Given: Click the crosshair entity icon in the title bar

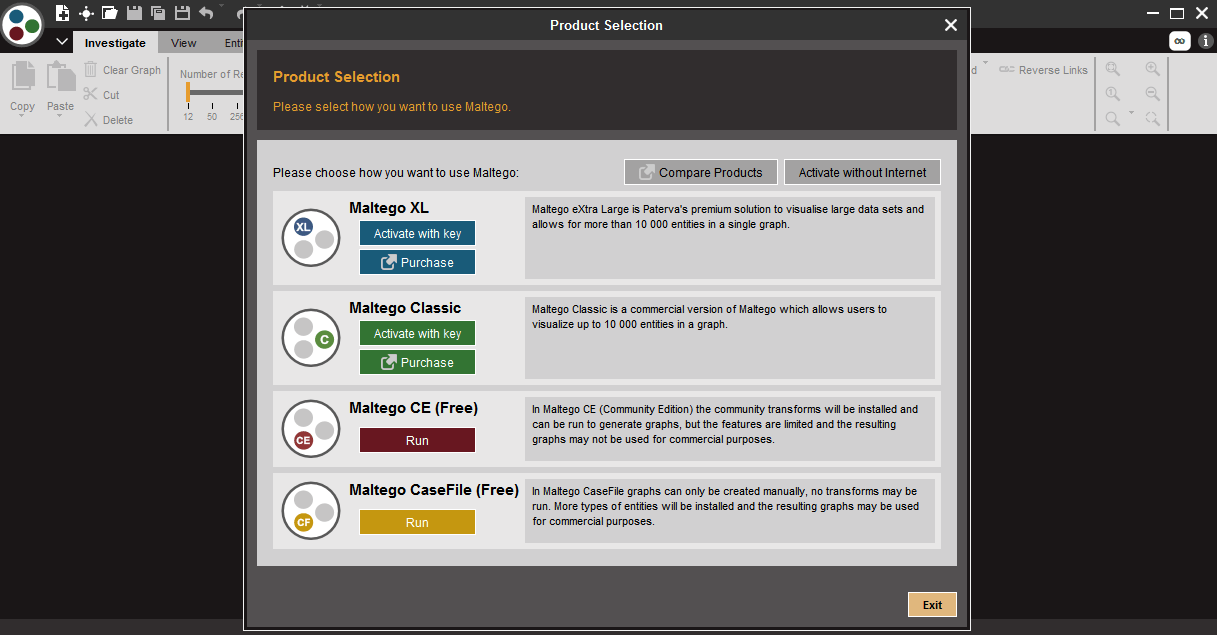Looking at the screenshot, I should [x=87, y=13].
